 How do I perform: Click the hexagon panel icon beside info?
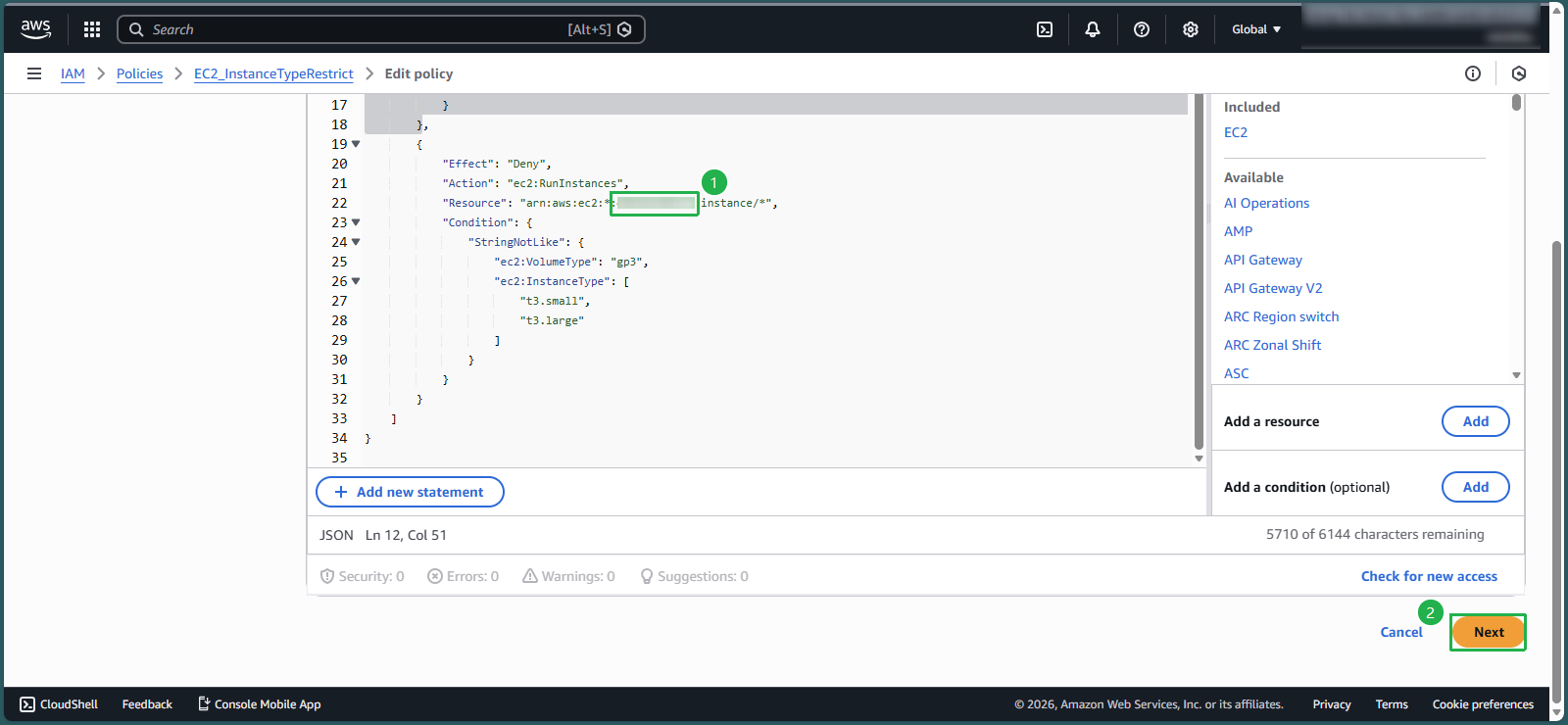click(1519, 73)
